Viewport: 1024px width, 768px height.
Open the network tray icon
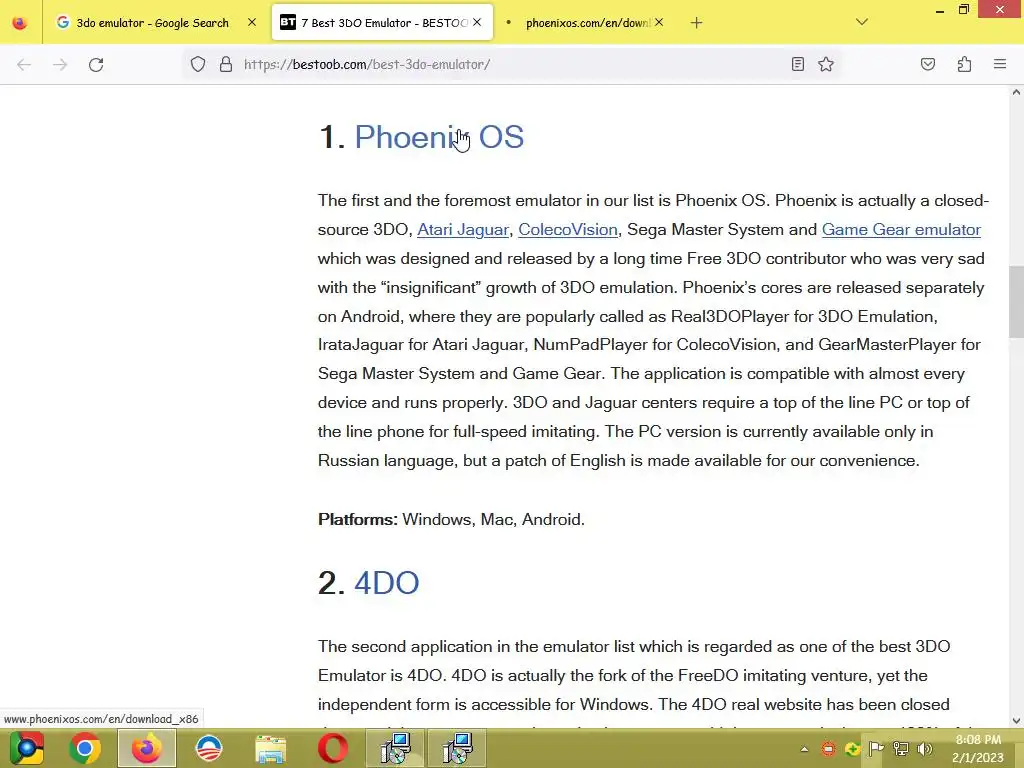[x=901, y=749]
